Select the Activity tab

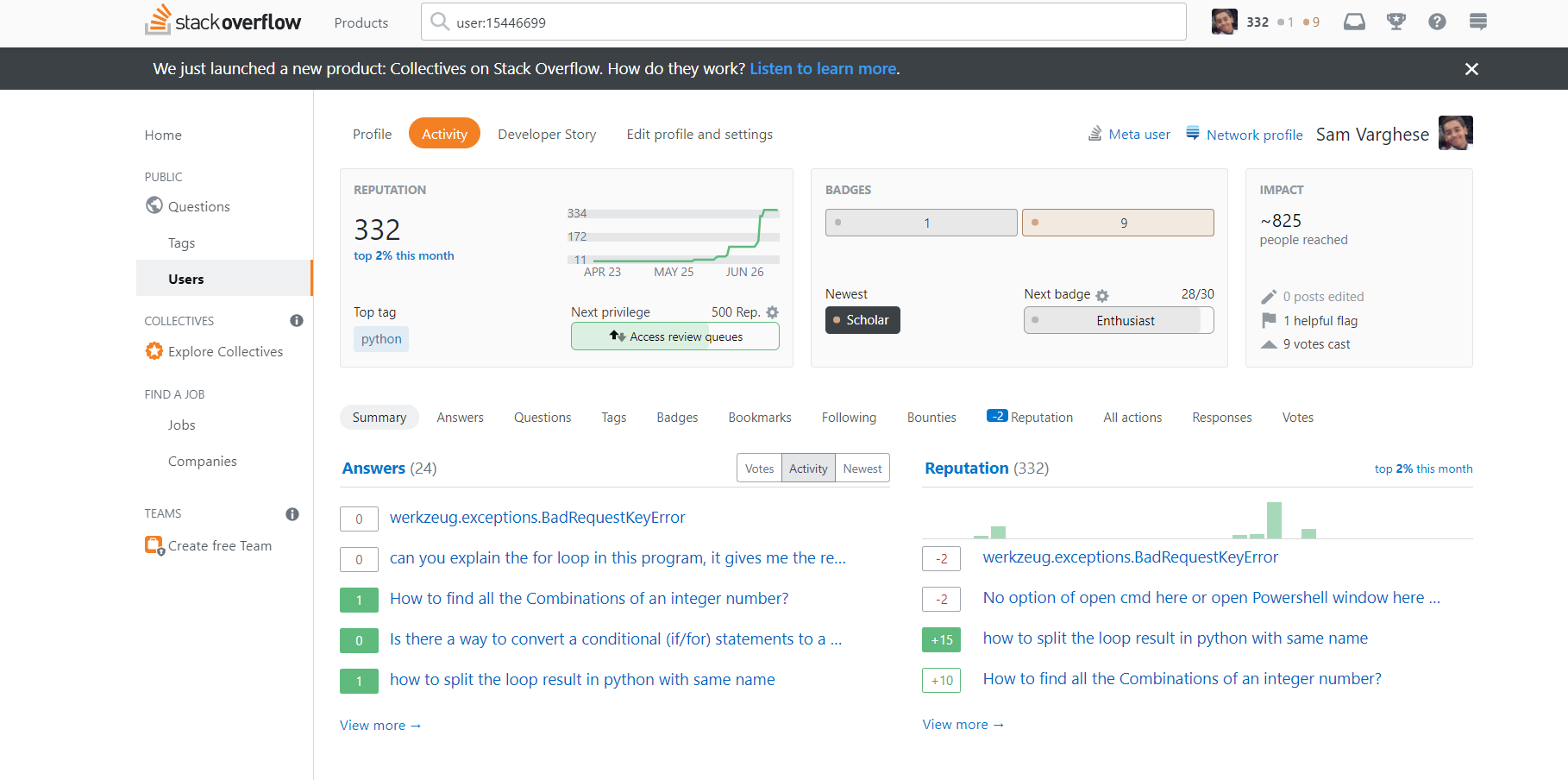click(x=444, y=134)
